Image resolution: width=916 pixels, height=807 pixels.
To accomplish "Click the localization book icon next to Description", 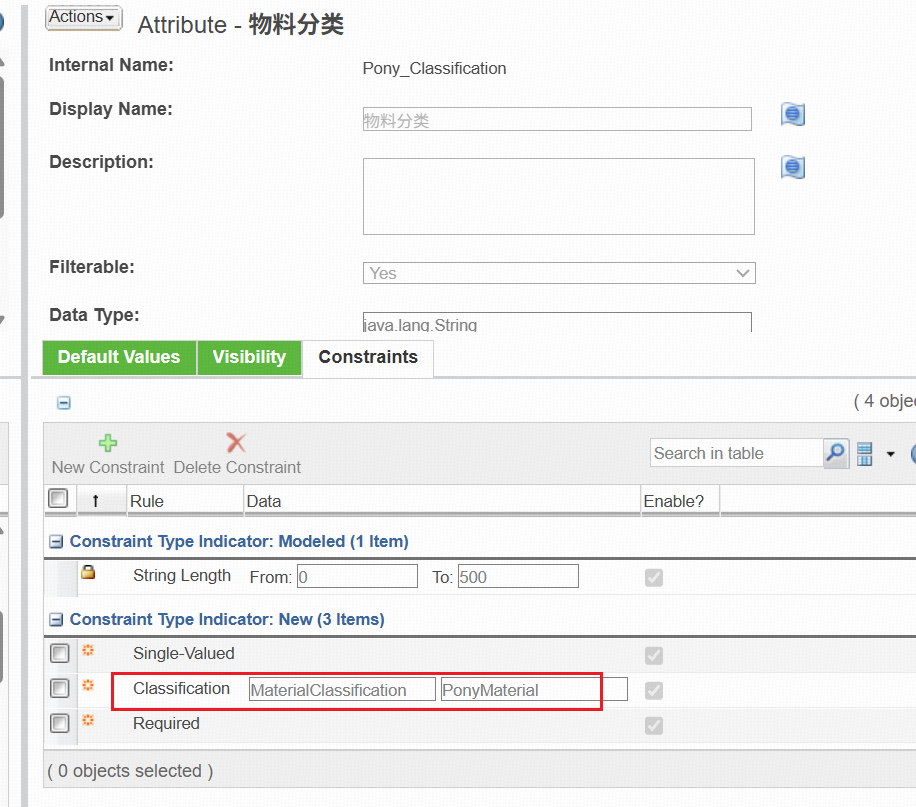I will tap(792, 167).
